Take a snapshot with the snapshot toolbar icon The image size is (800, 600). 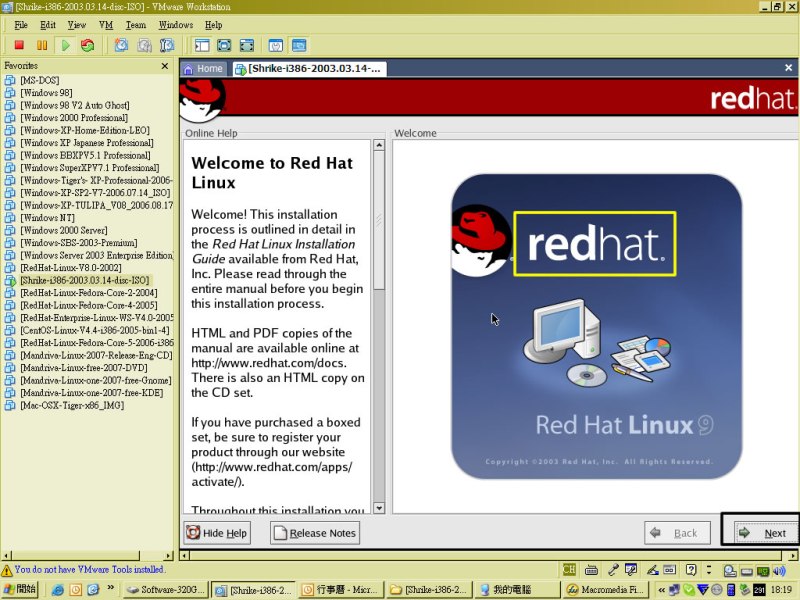[x=121, y=45]
